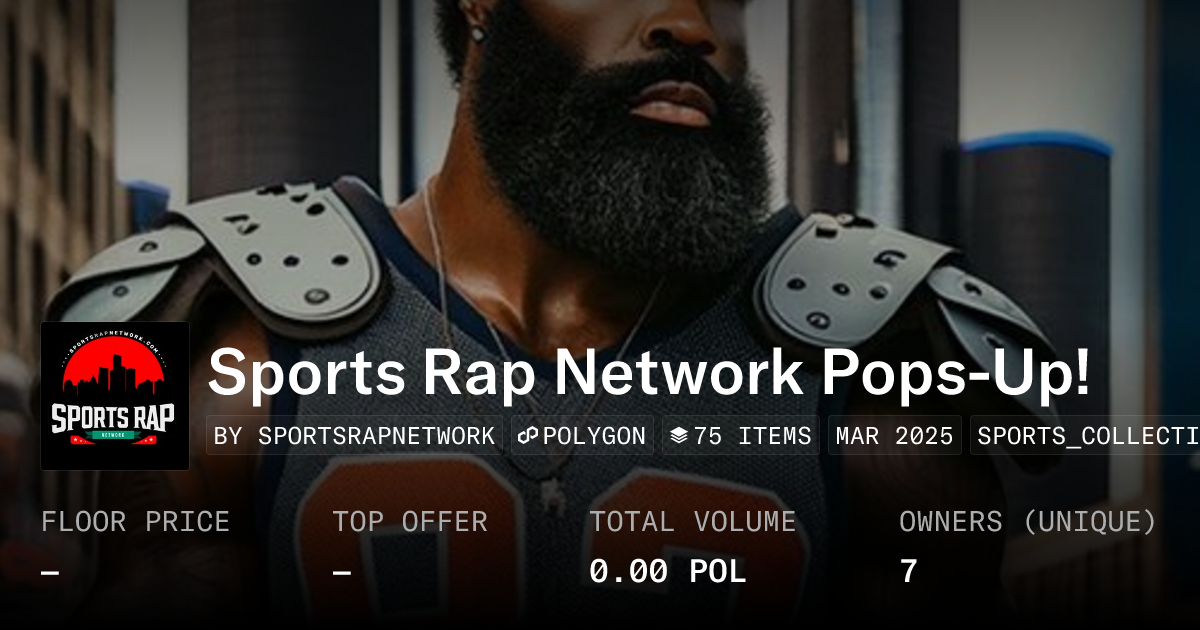This screenshot has height=630, width=1200.
Task: Click the TOP OFFER label
Action: 410,522
